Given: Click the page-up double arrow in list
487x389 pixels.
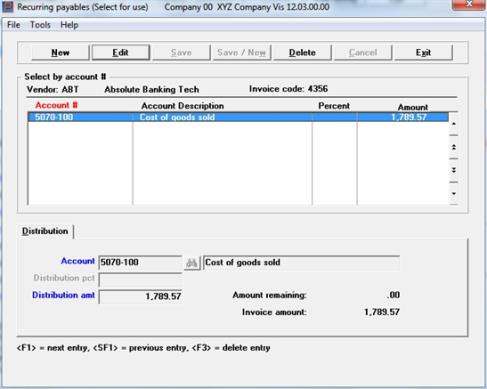Looking at the screenshot, I should click(x=454, y=147).
